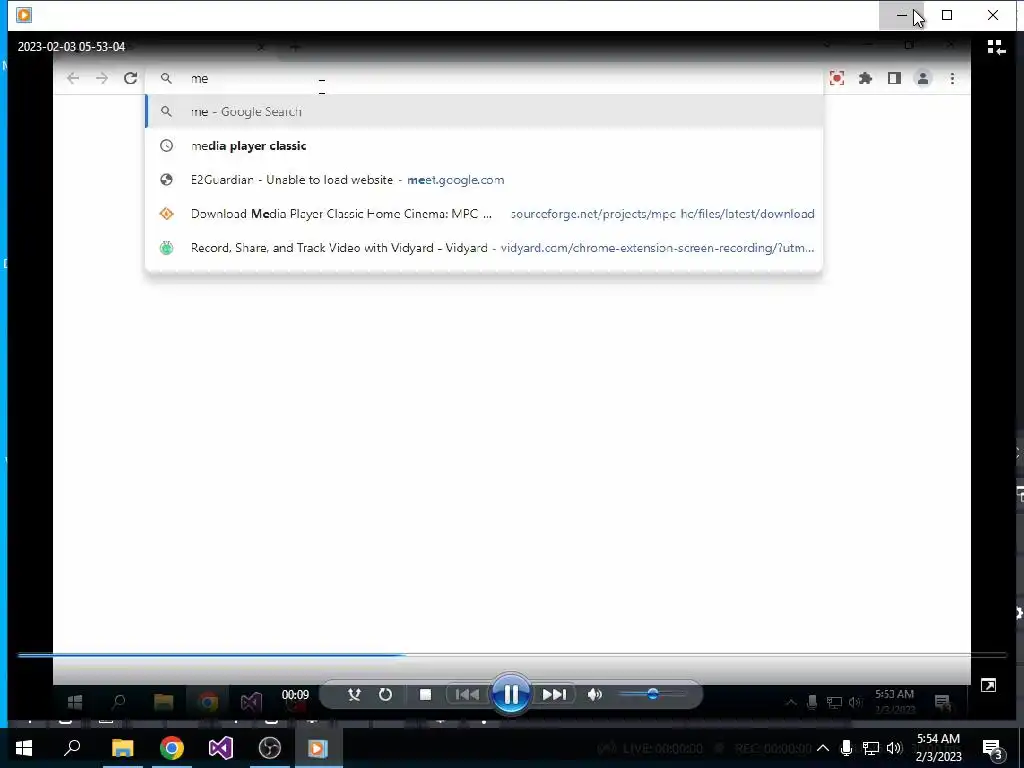1024x768 pixels.
Task: Open the Windows Start menu
Action: [24, 748]
